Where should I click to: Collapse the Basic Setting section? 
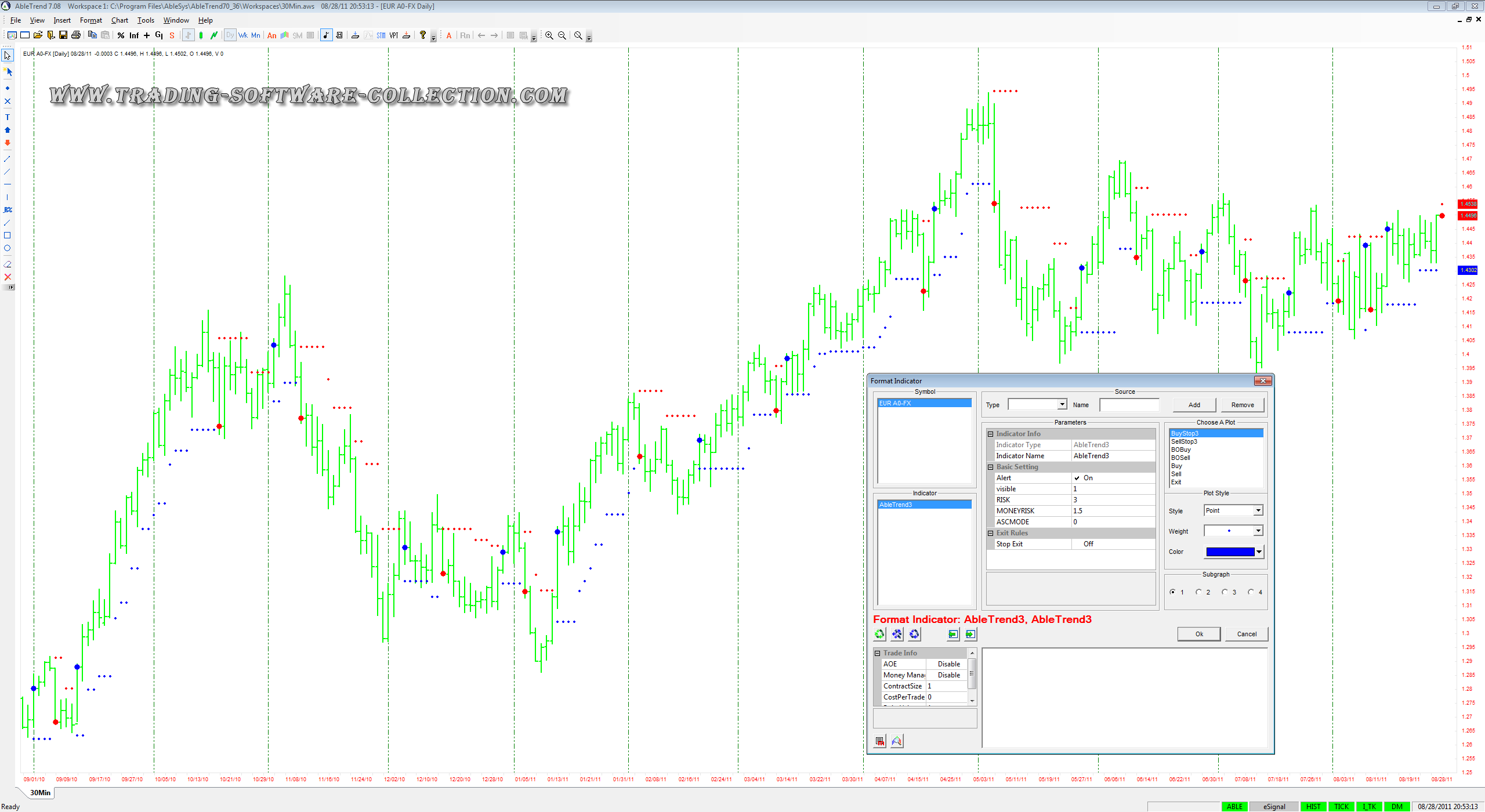click(x=991, y=467)
